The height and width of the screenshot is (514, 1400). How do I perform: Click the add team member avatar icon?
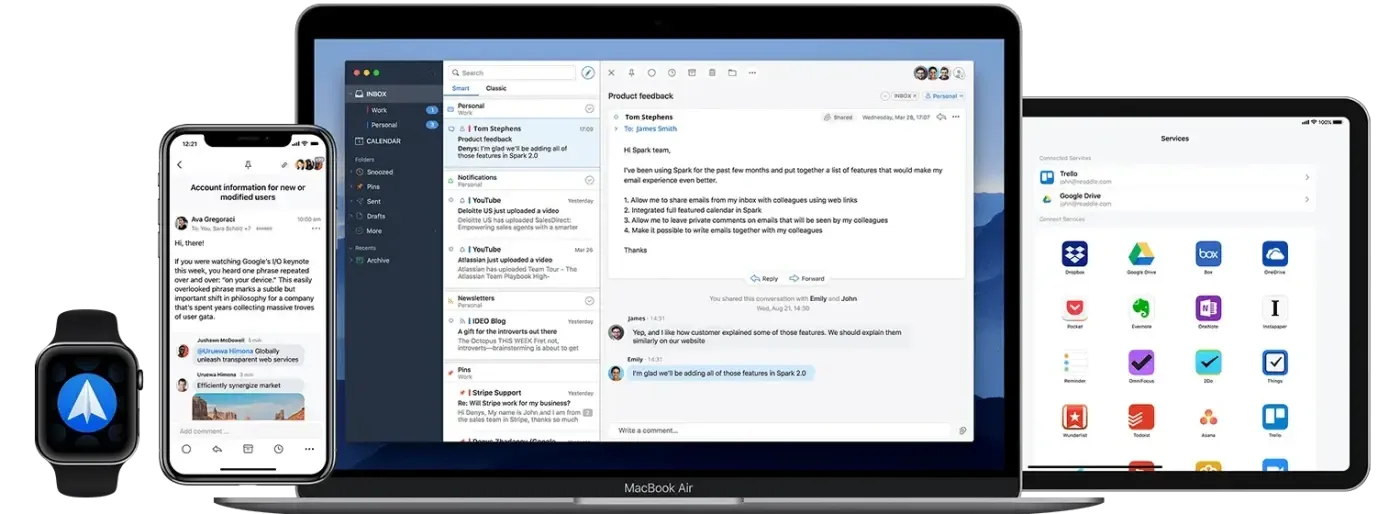(959, 73)
